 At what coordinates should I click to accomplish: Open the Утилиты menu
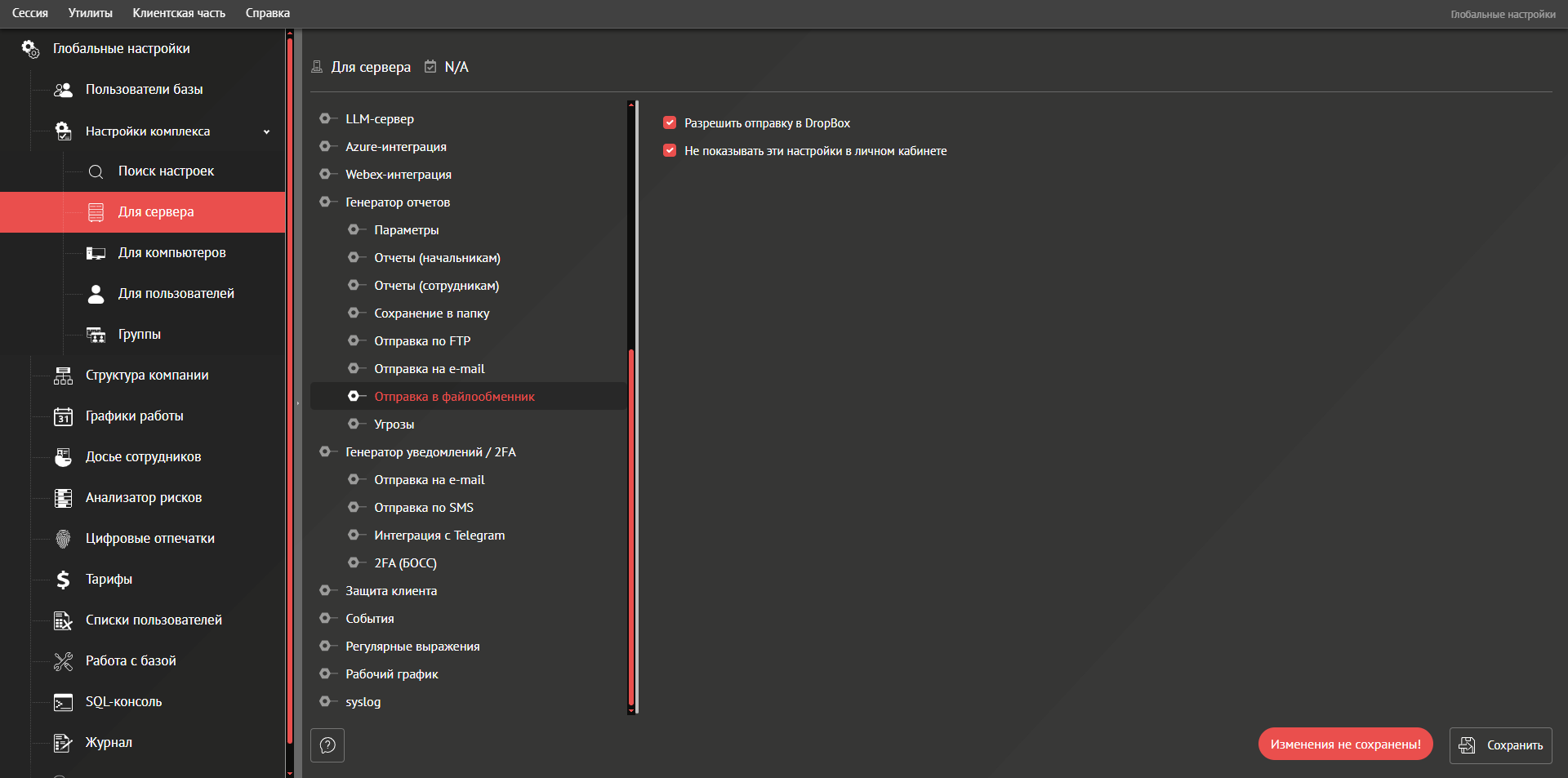[91, 13]
